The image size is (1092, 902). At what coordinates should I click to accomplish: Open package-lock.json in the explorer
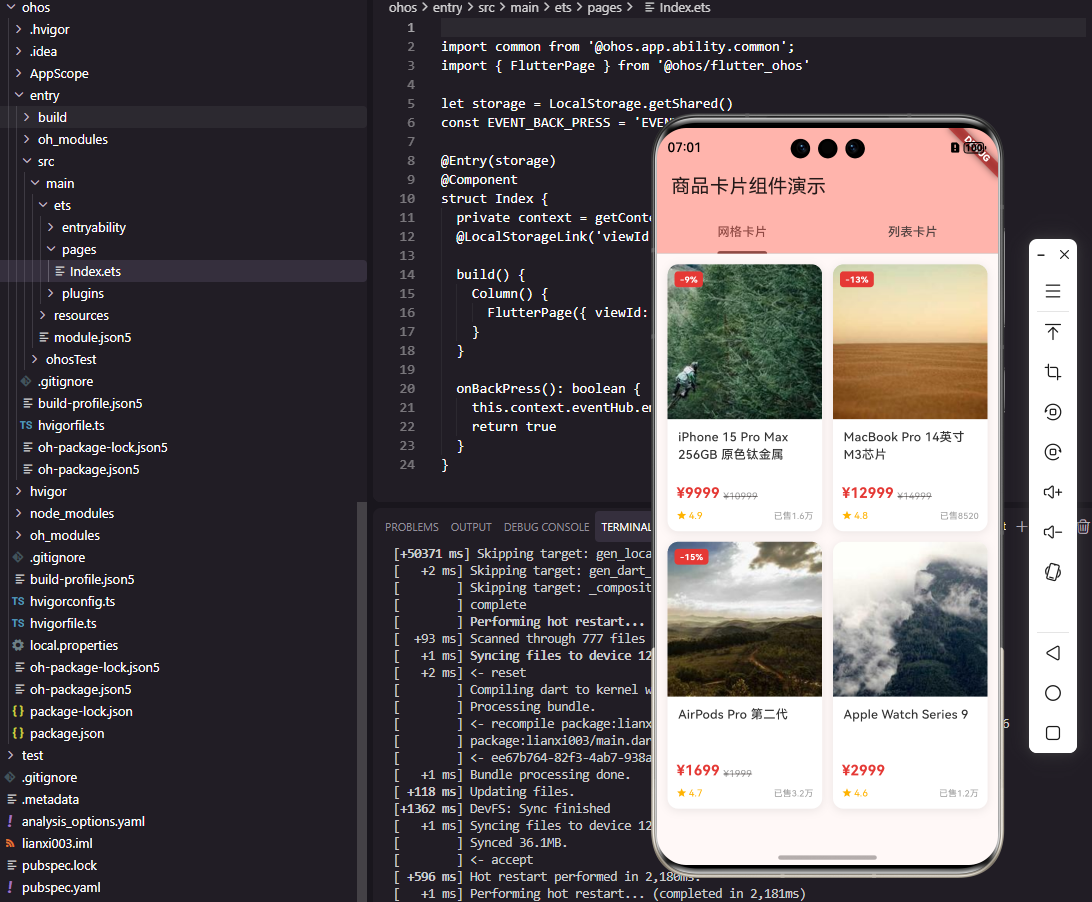[x=81, y=711]
